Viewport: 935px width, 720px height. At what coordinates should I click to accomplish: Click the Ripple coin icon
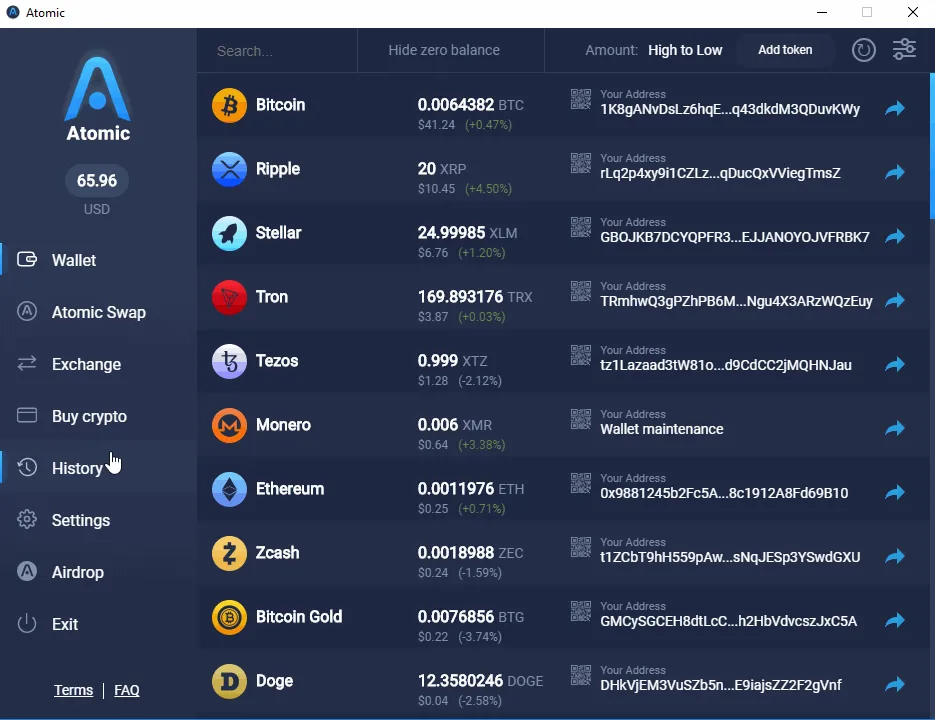click(x=229, y=169)
